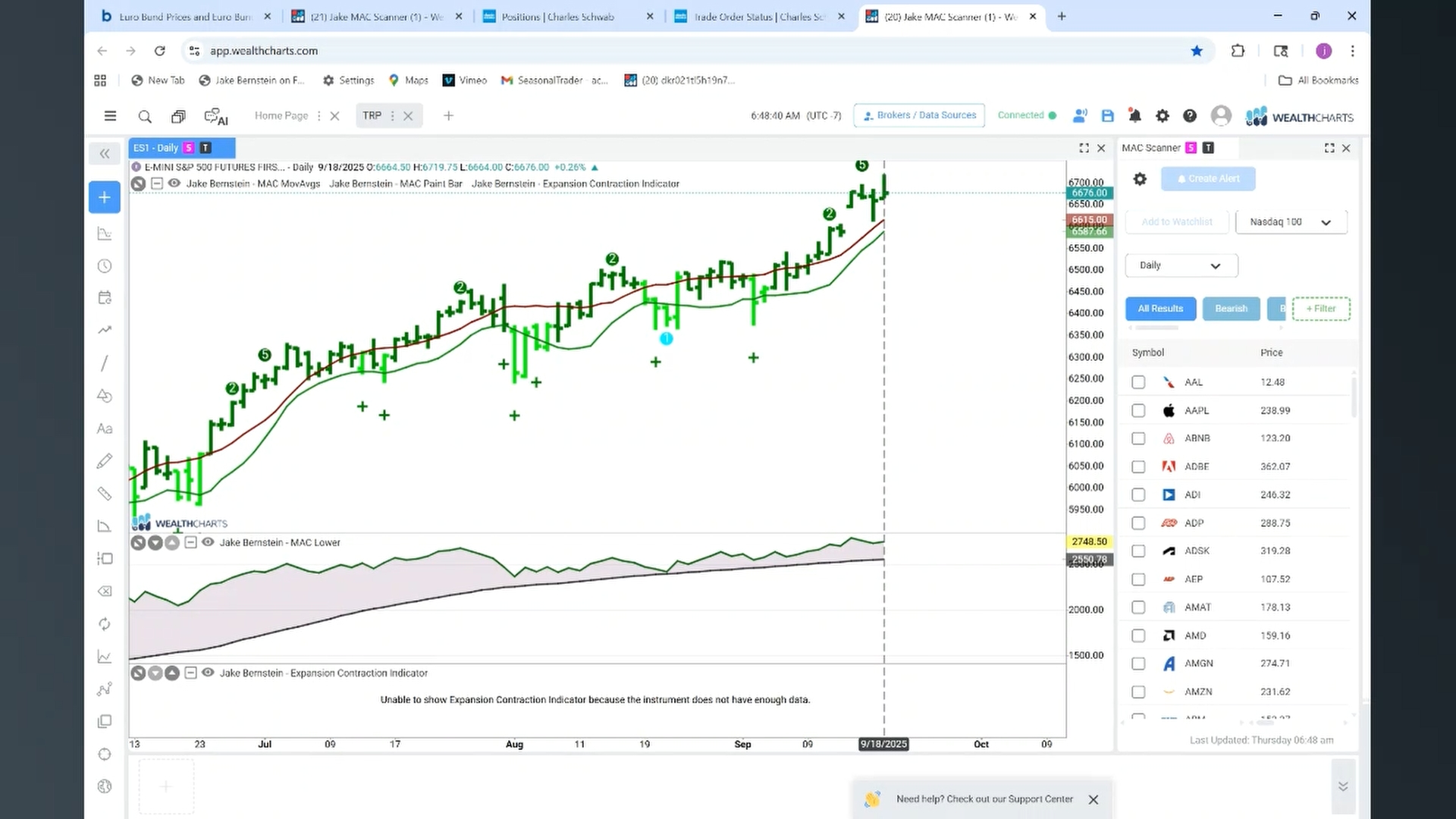Tick the ADP checkbox
The image size is (1456, 819).
pyautogui.click(x=1138, y=523)
